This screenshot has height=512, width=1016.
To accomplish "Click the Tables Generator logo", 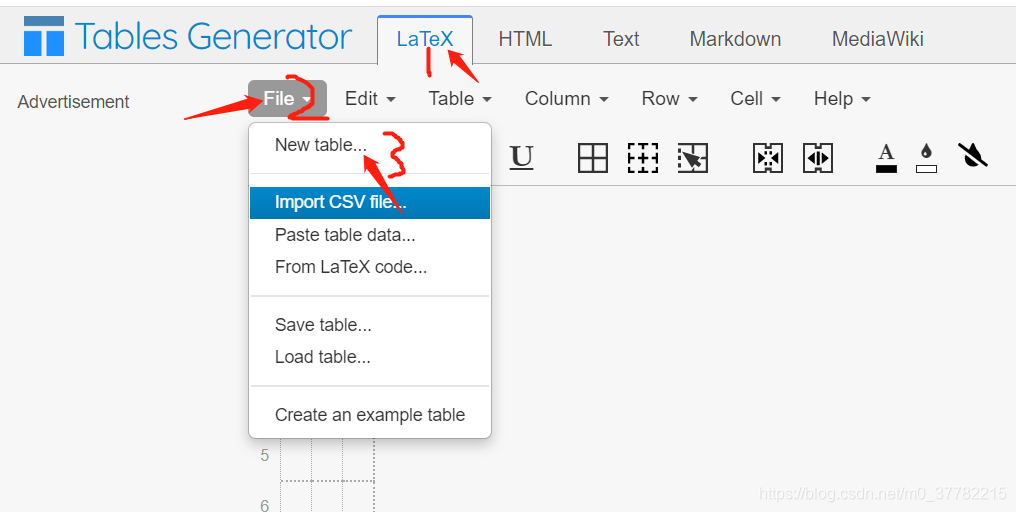I will point(188,36).
